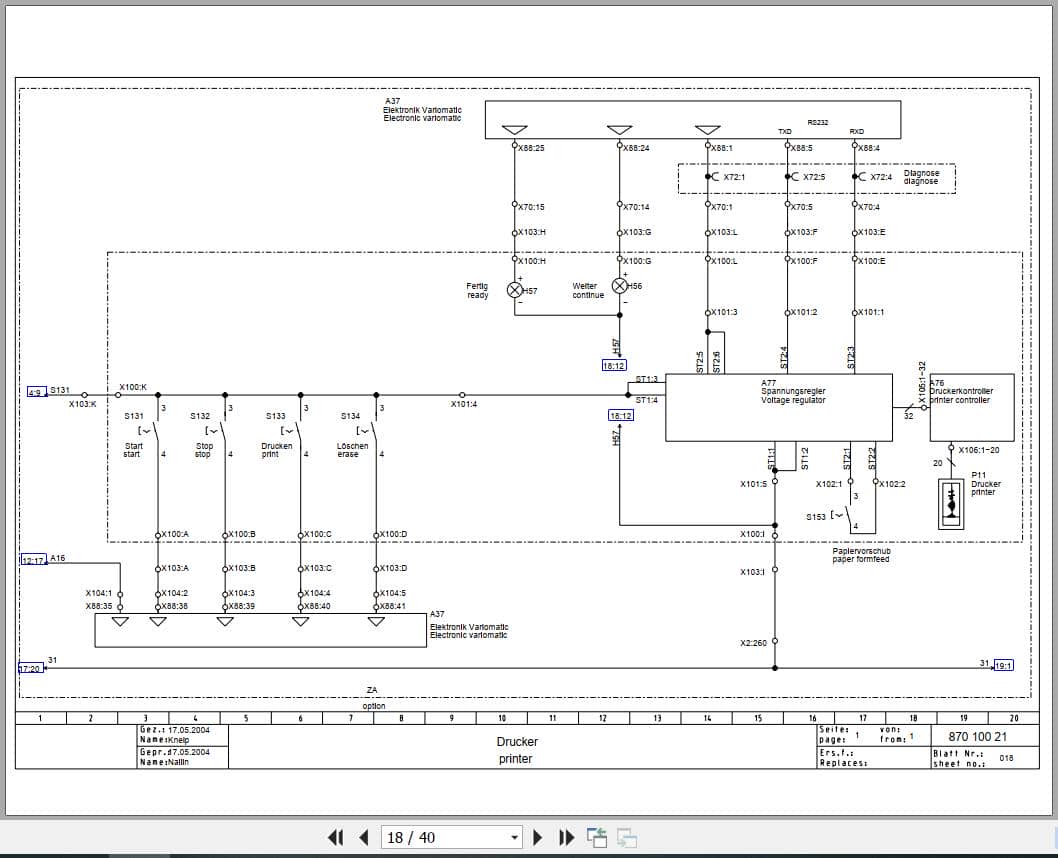
Task: Follow the 18:12 link below the H56 lamp
Action: click(x=613, y=366)
